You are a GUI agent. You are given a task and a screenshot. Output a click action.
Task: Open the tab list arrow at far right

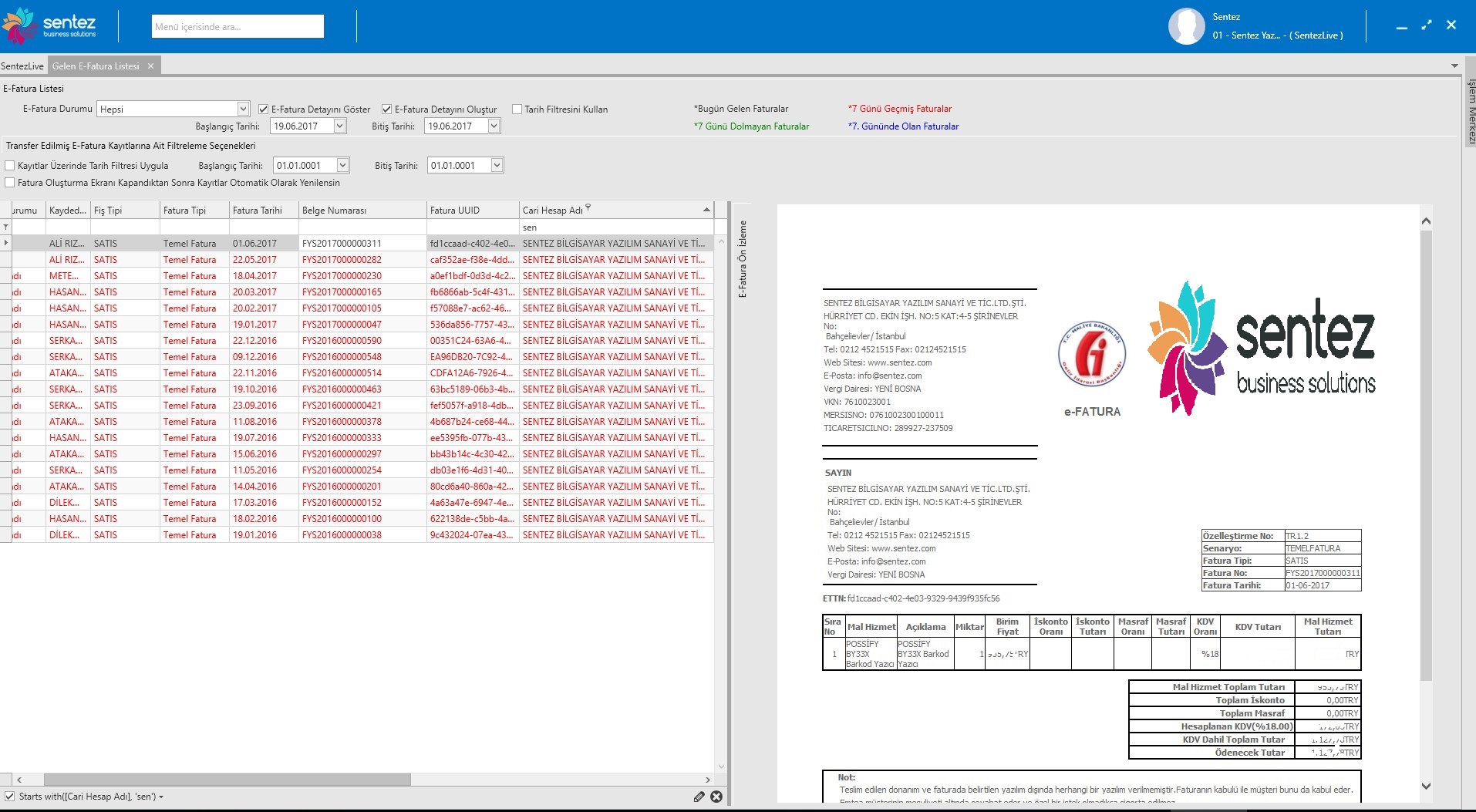(x=1454, y=66)
